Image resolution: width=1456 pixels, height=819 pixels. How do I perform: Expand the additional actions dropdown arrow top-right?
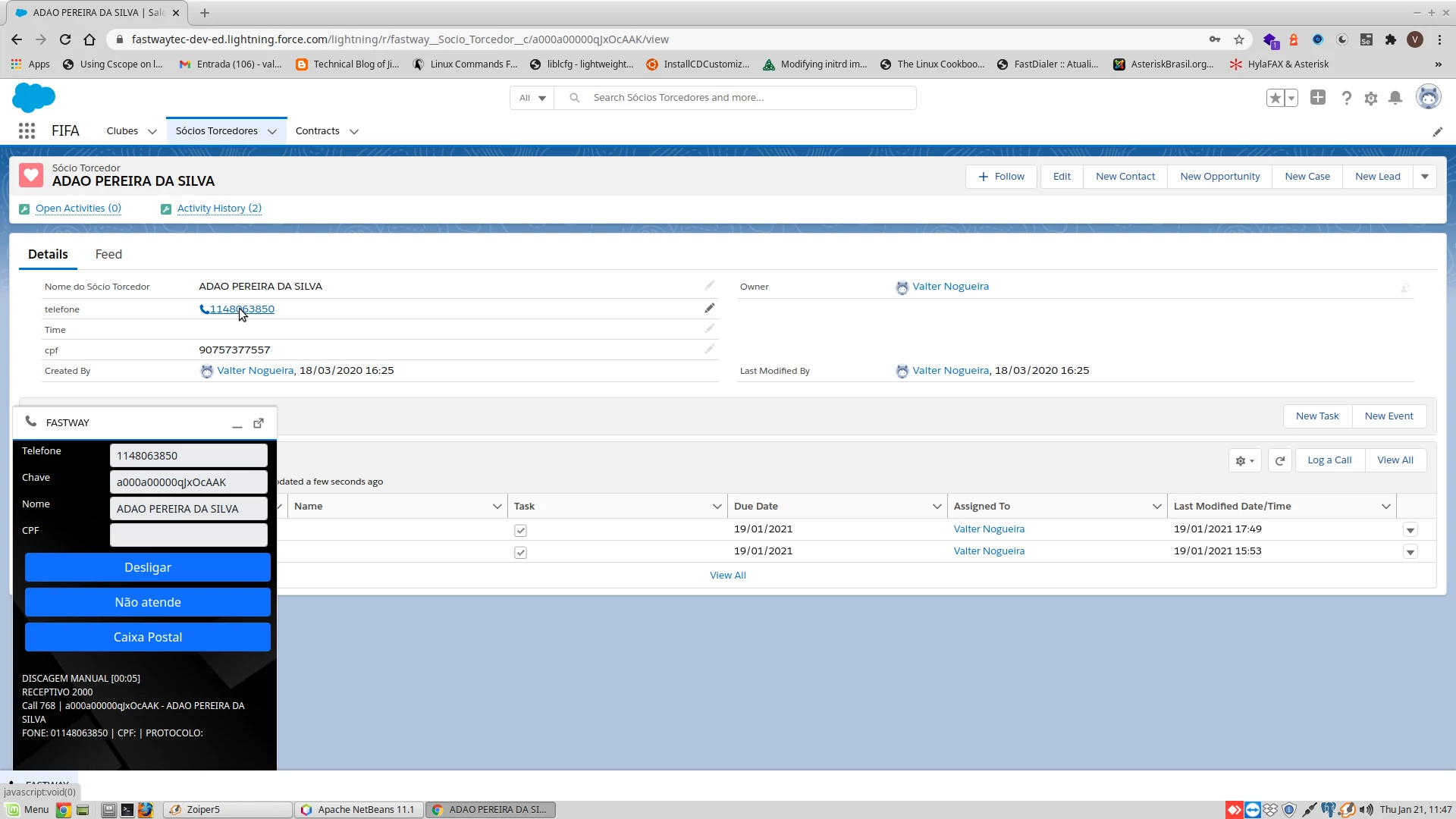point(1425,176)
